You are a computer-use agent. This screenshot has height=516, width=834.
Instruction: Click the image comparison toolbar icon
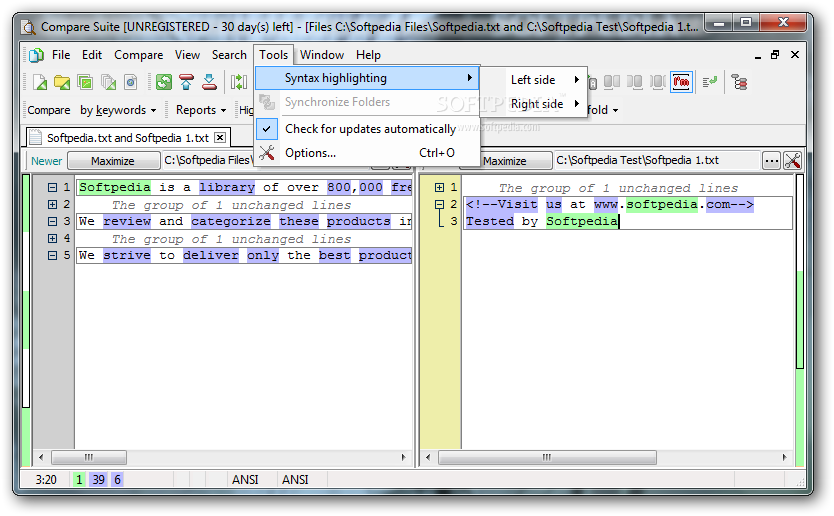(85, 82)
